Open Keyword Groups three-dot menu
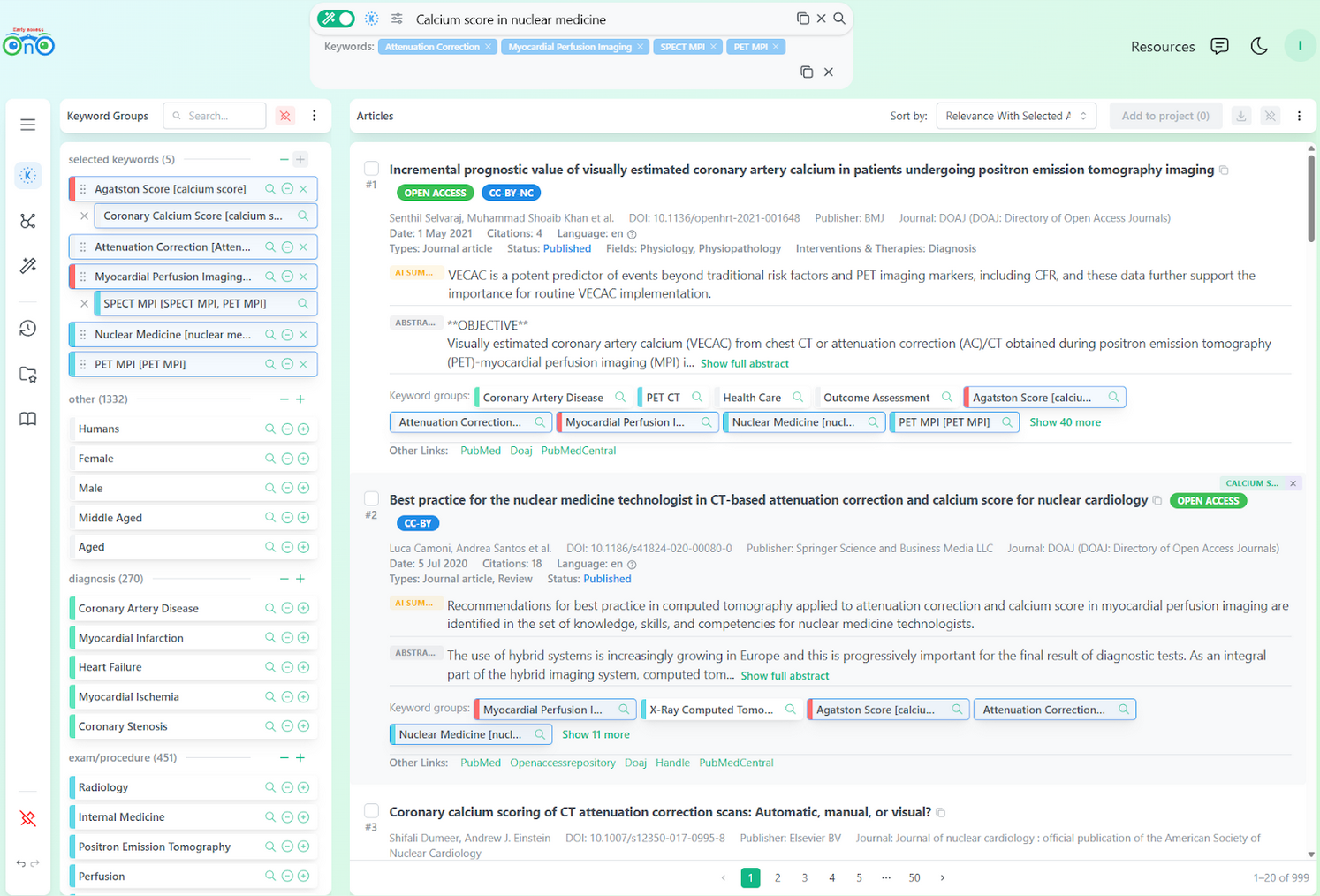The width and height of the screenshot is (1320, 896). (314, 116)
